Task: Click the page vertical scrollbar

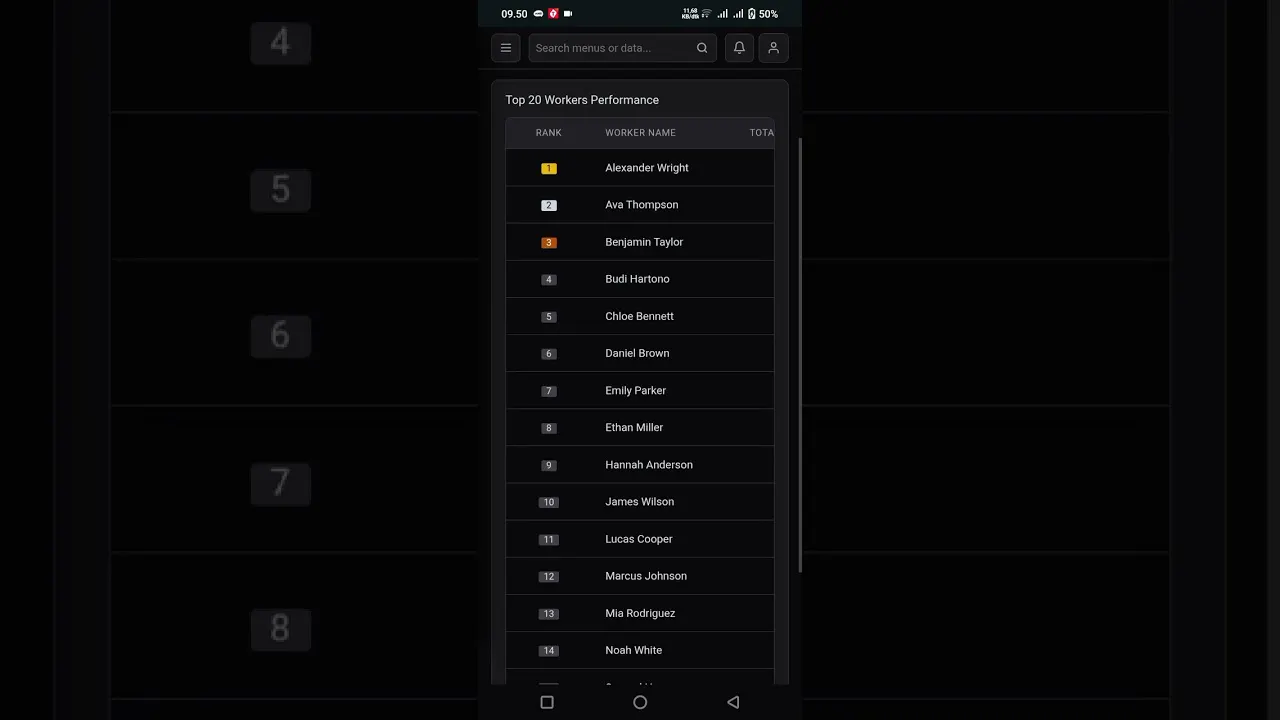Action: (799, 355)
